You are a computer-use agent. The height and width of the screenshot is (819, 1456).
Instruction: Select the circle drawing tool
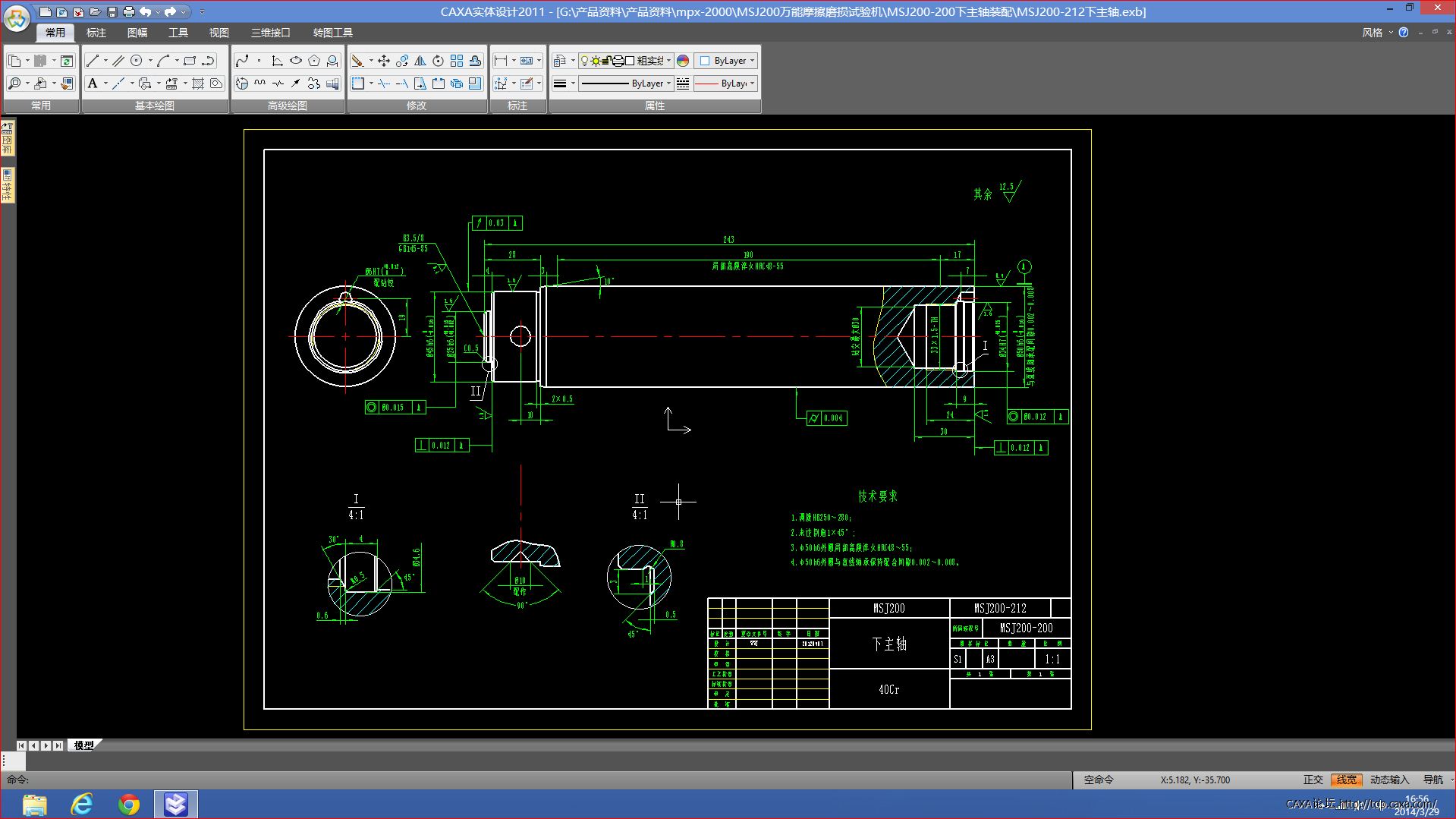pos(137,61)
